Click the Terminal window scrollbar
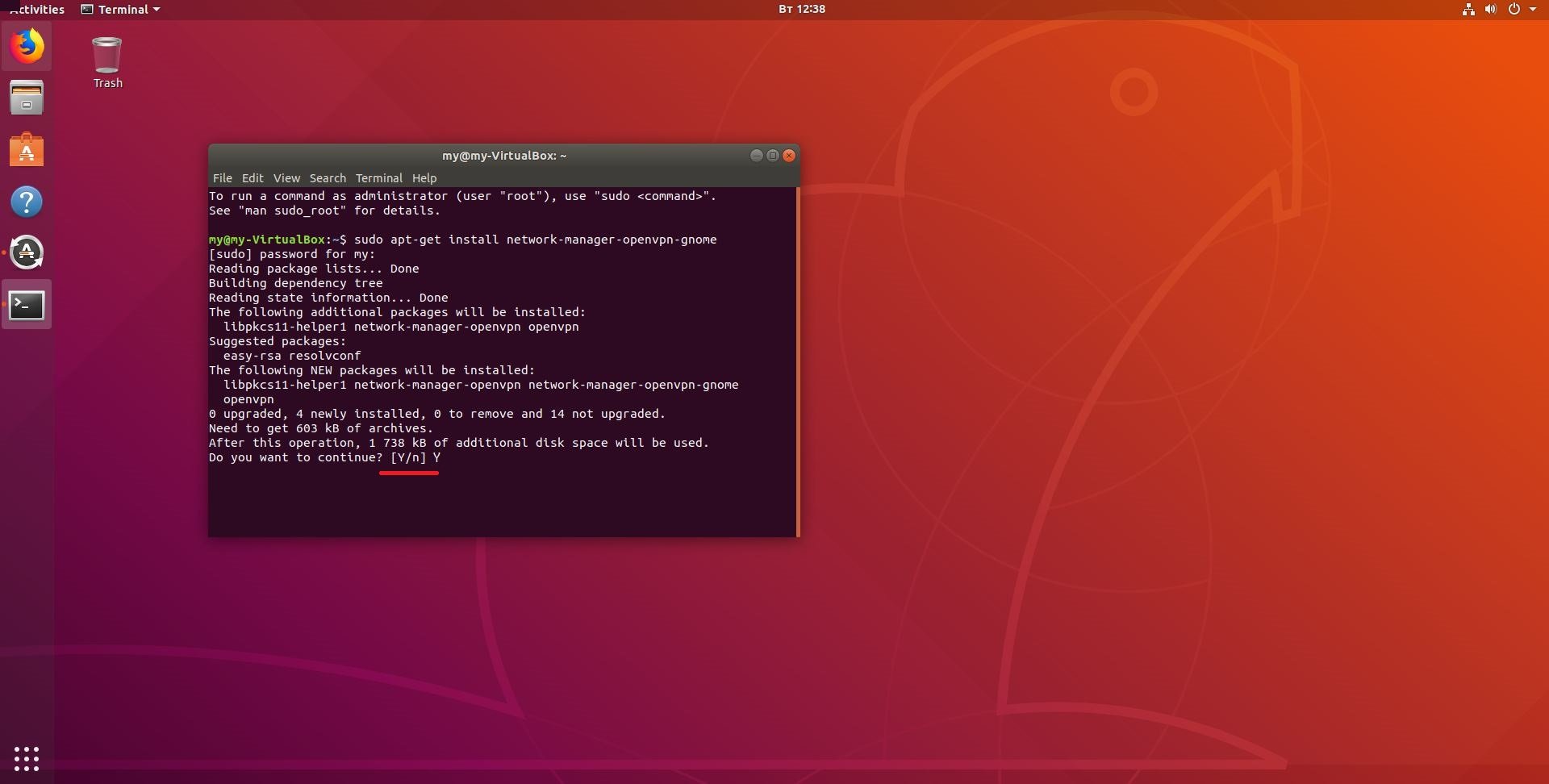The width and height of the screenshot is (1549, 784). point(798,362)
